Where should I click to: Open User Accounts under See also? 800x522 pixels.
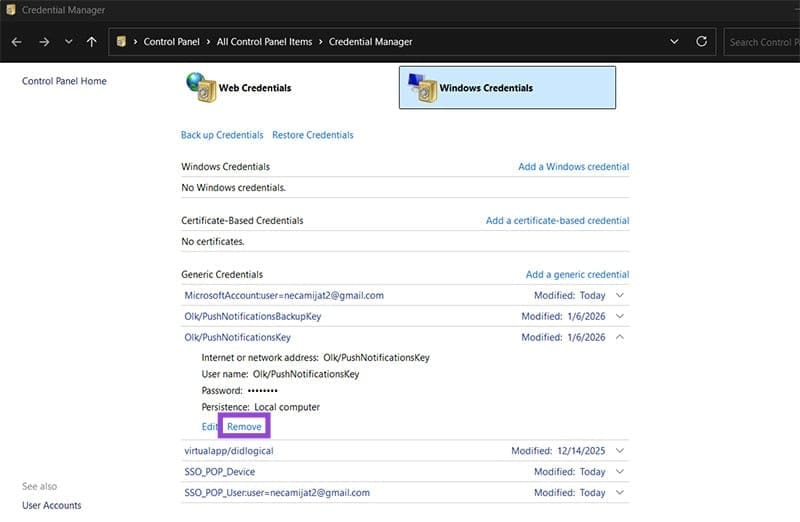[x=52, y=506]
